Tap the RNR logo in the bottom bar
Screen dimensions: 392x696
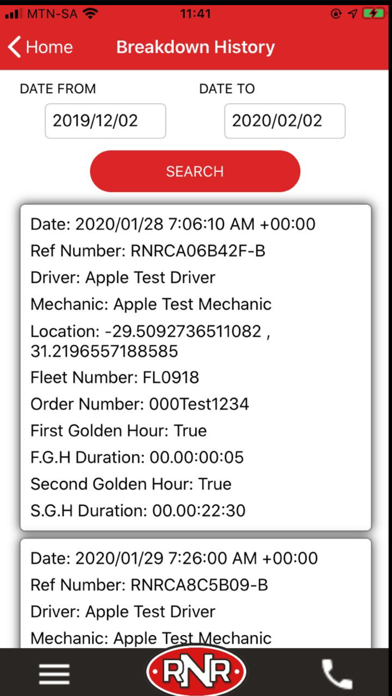click(x=196, y=672)
